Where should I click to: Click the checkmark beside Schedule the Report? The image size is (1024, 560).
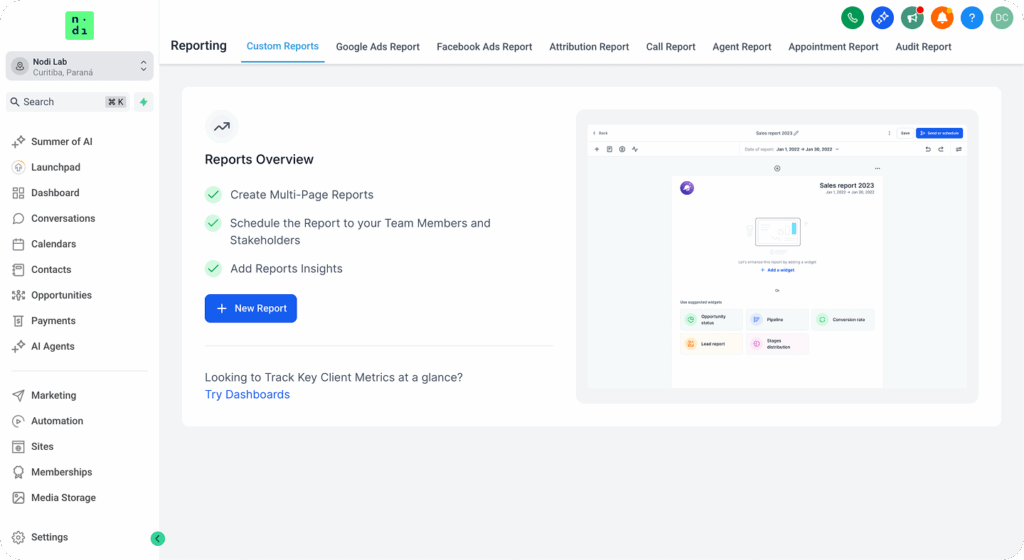(x=213, y=223)
